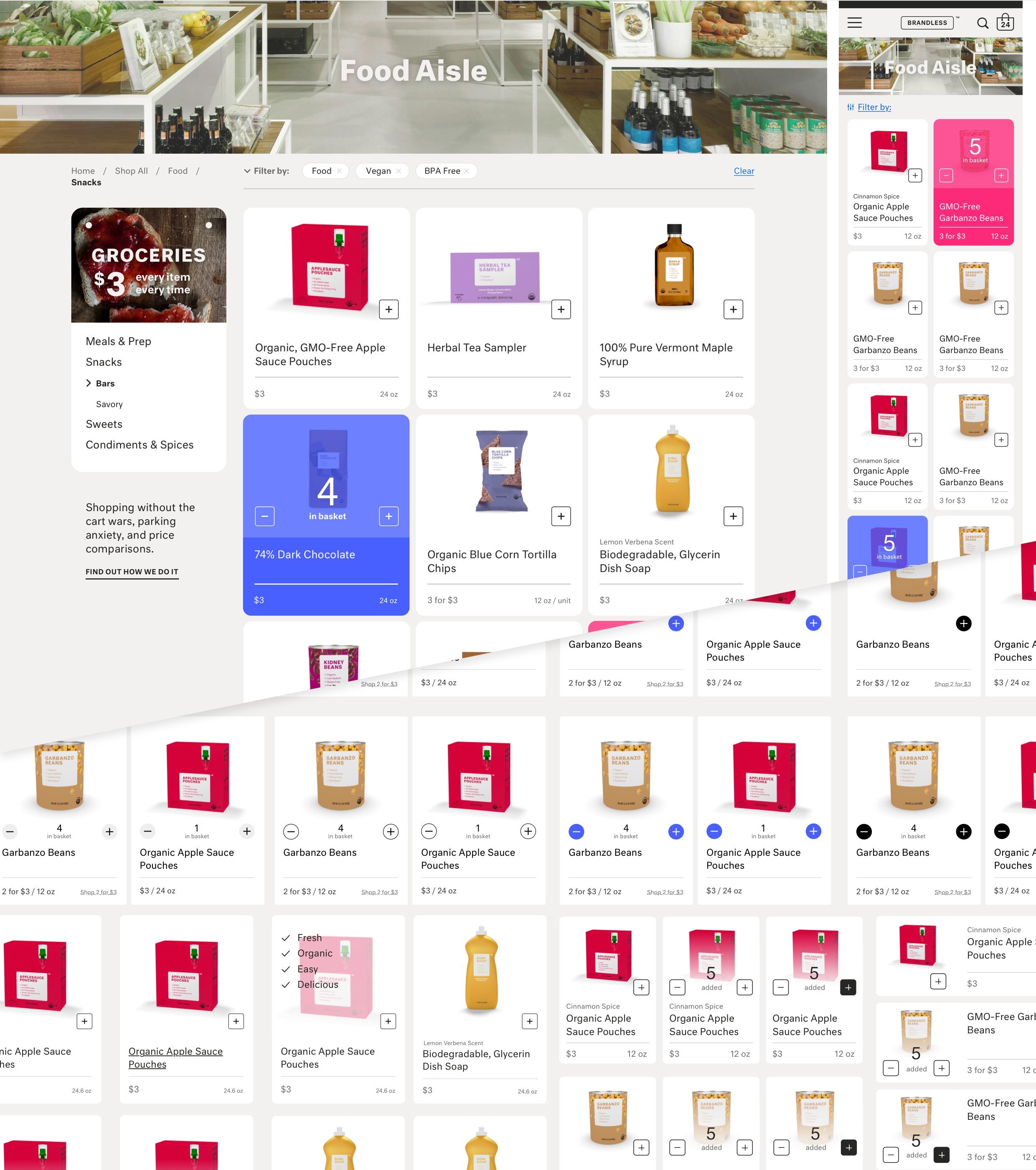This screenshot has width=1036, height=1170.
Task: Open Meals & Prep category
Action: 119,341
